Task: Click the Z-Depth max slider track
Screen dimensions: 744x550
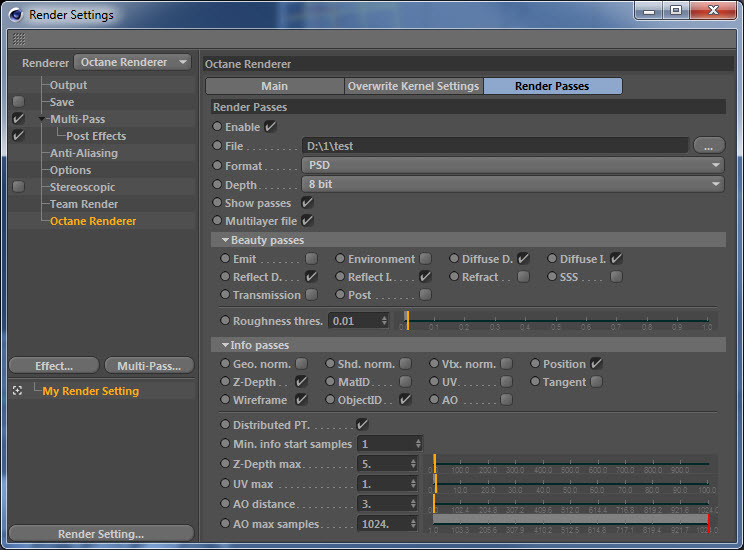Action: tap(571, 464)
